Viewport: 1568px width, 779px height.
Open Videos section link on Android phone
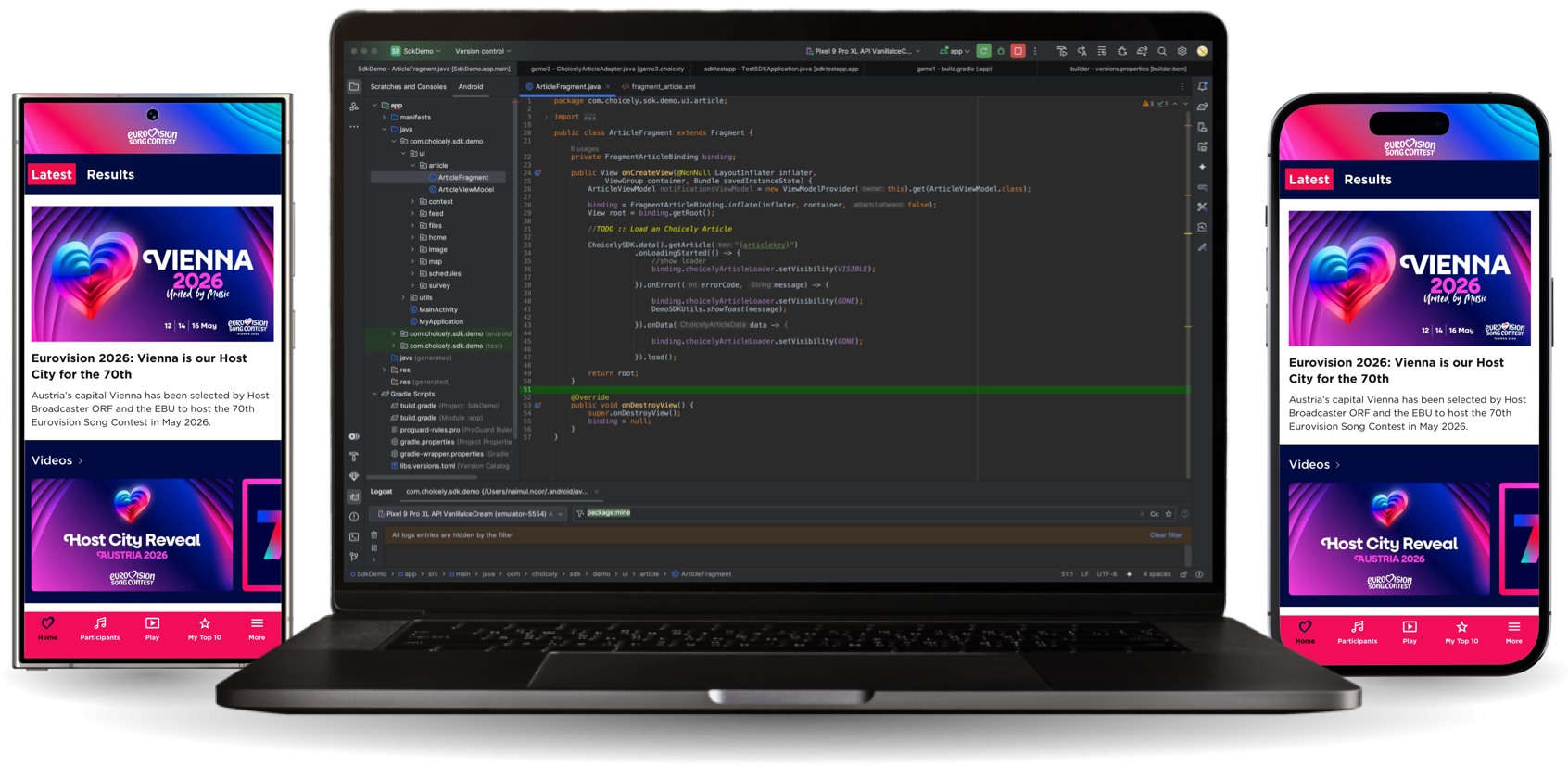pyautogui.click(x=57, y=460)
